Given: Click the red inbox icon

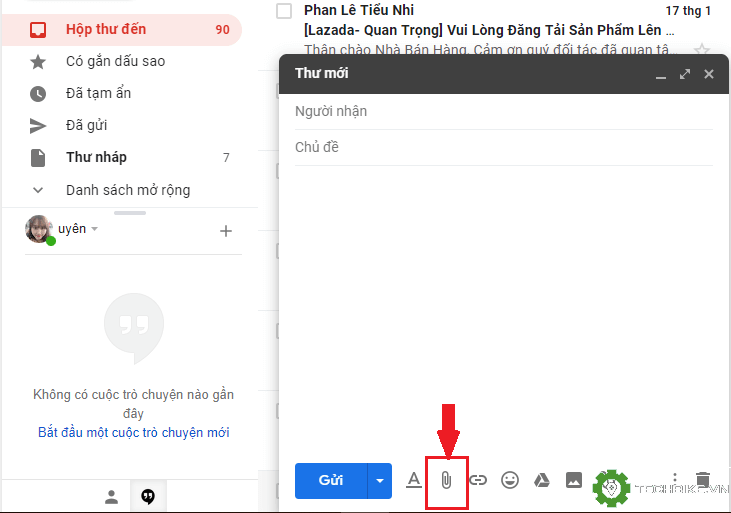Looking at the screenshot, I should [38, 30].
